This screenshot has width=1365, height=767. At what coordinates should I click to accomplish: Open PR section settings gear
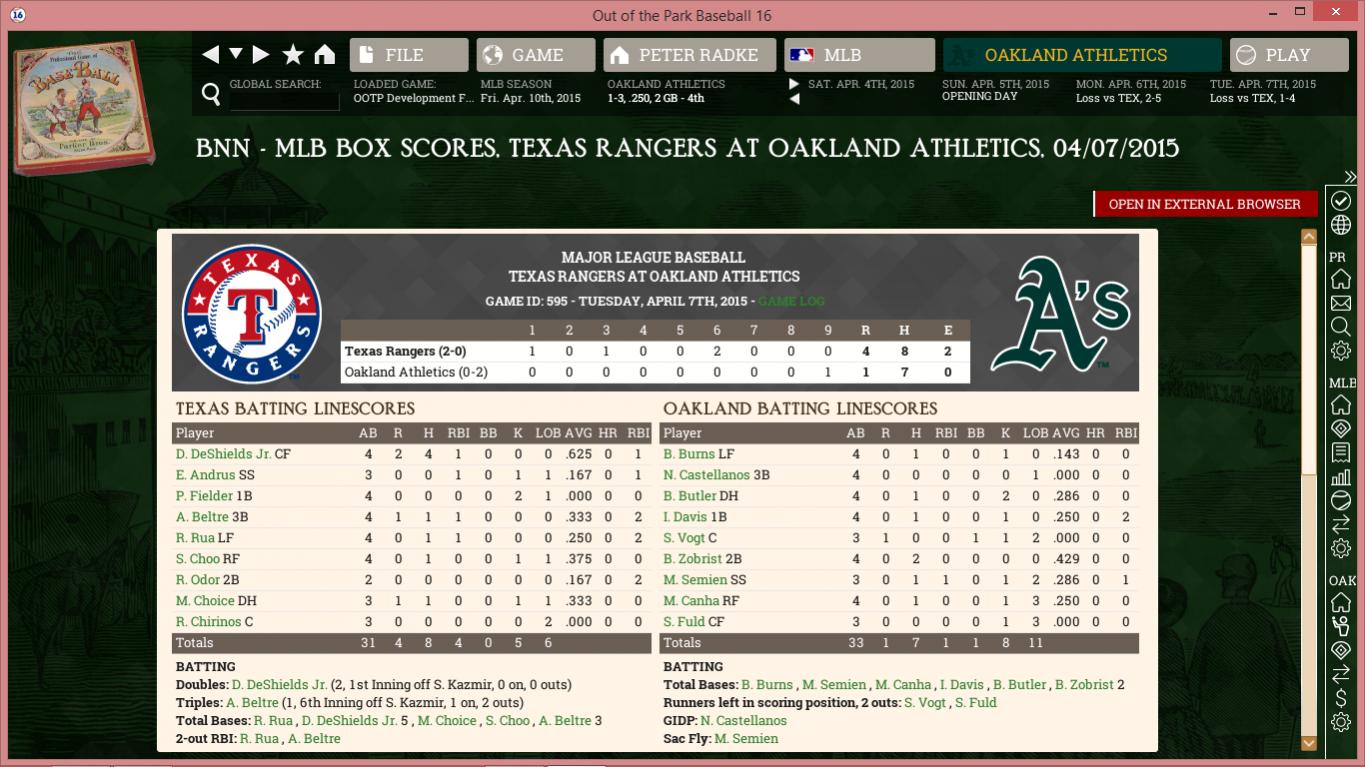coord(1341,351)
